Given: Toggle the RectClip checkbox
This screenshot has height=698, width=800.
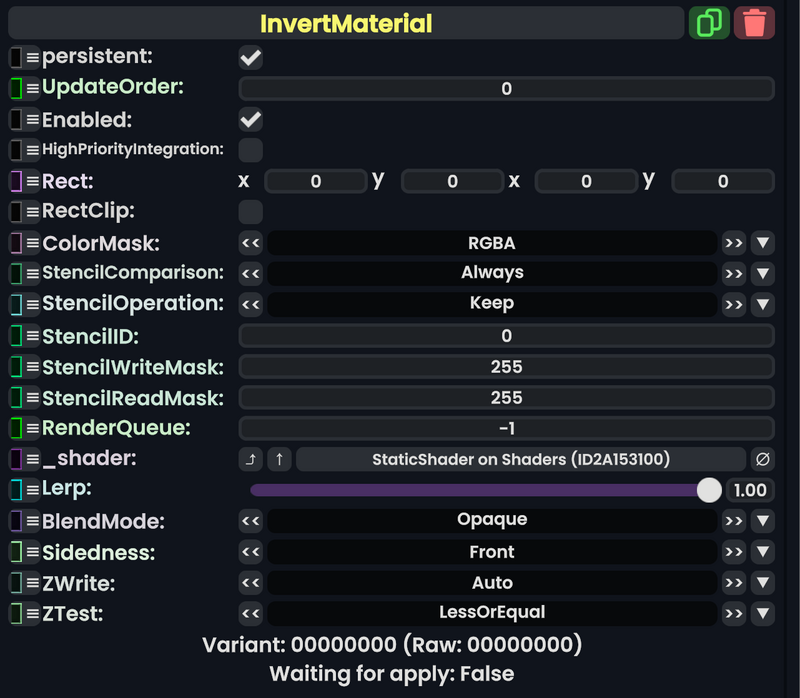Looking at the screenshot, I should [250, 211].
